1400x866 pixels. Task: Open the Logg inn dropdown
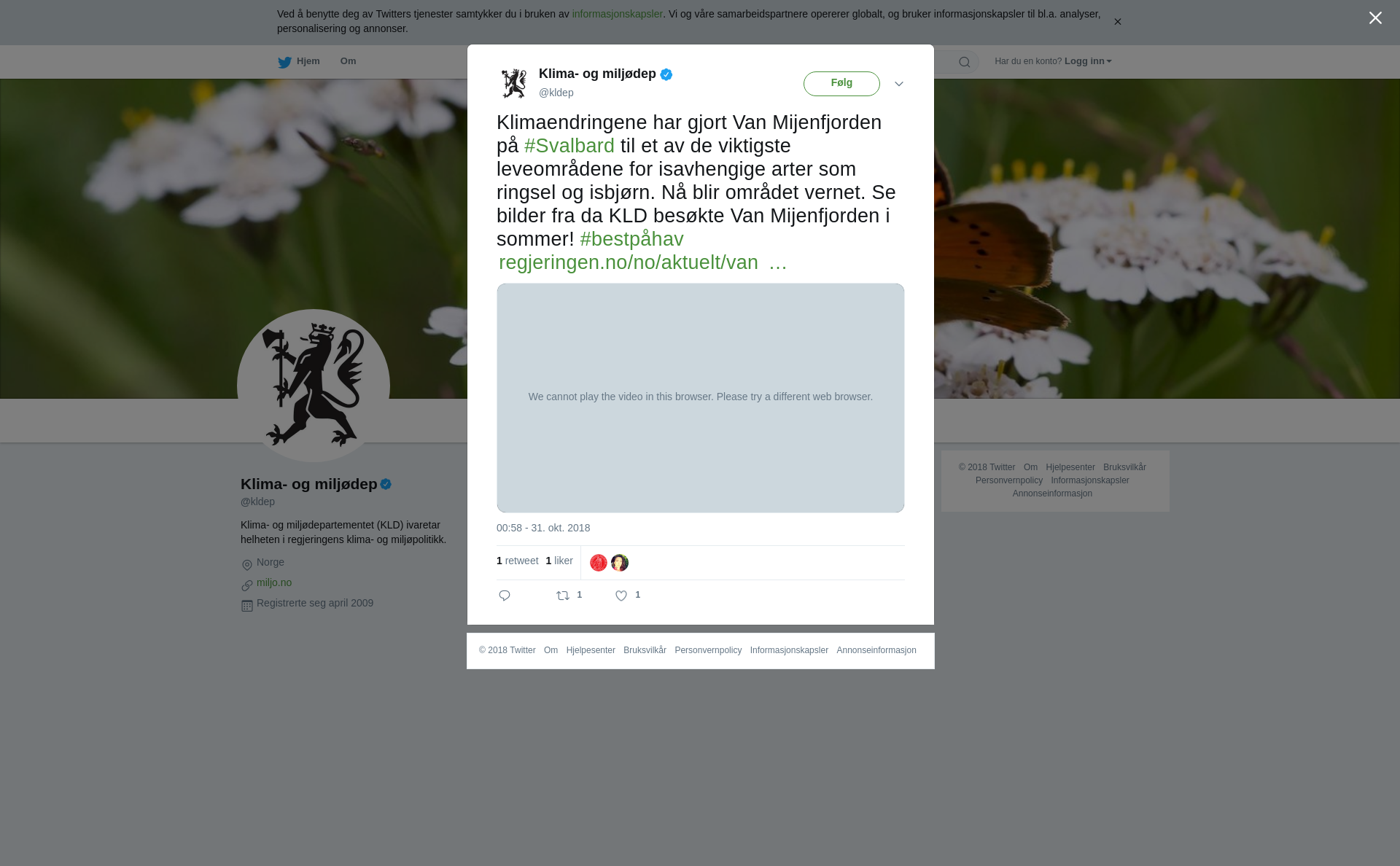tap(1088, 61)
